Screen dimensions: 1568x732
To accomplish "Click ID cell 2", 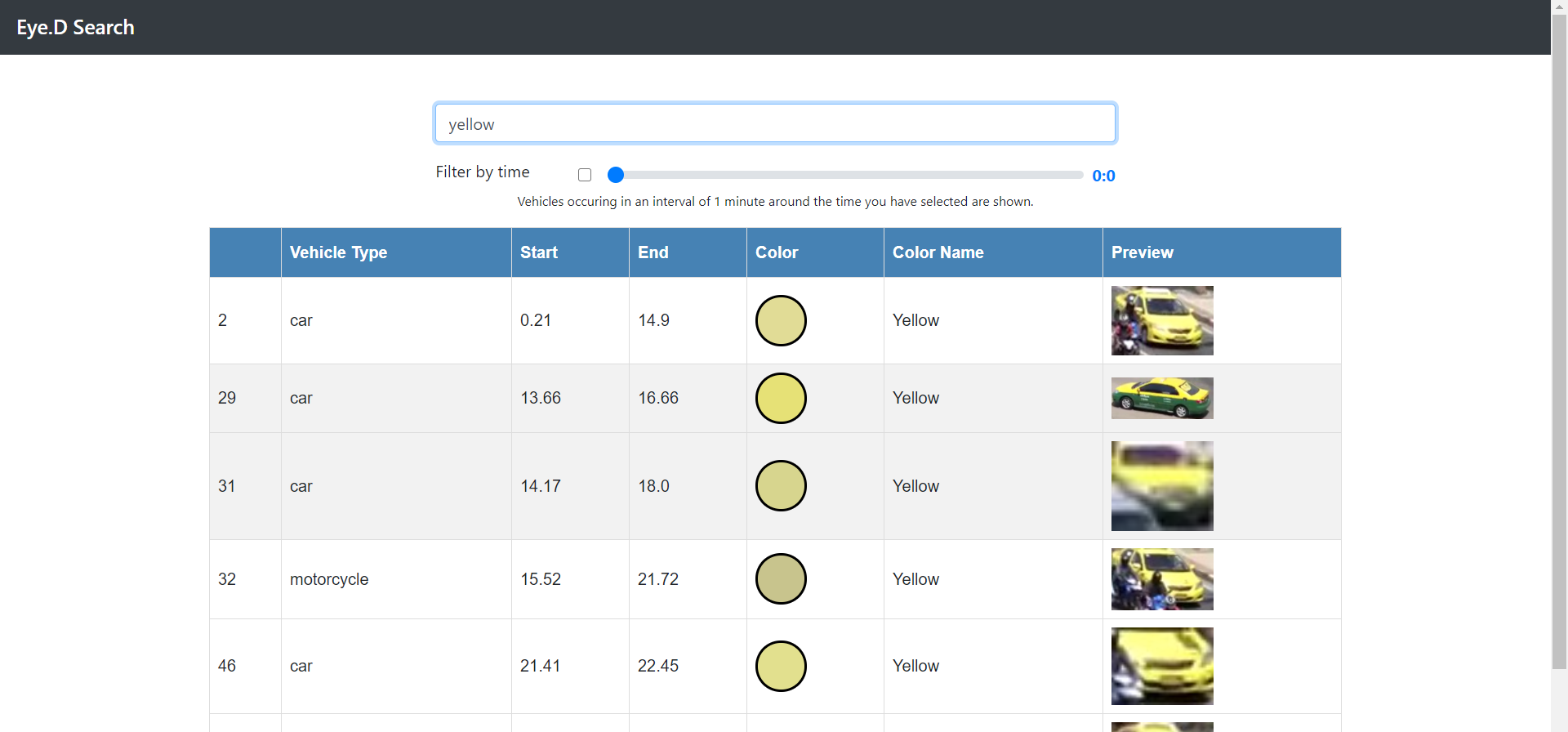I will pos(245,320).
